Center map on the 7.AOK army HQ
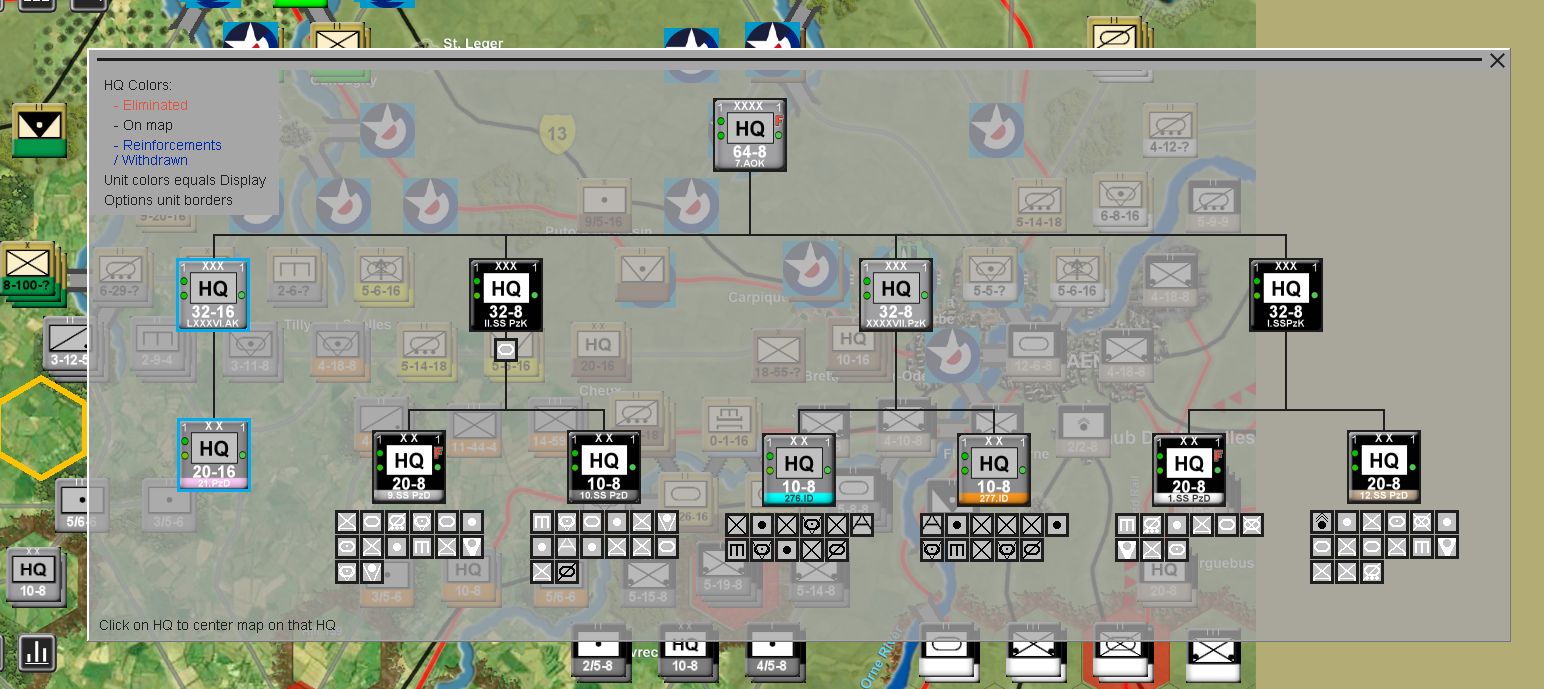Screen dimensions: 1544x689 (x=750, y=135)
